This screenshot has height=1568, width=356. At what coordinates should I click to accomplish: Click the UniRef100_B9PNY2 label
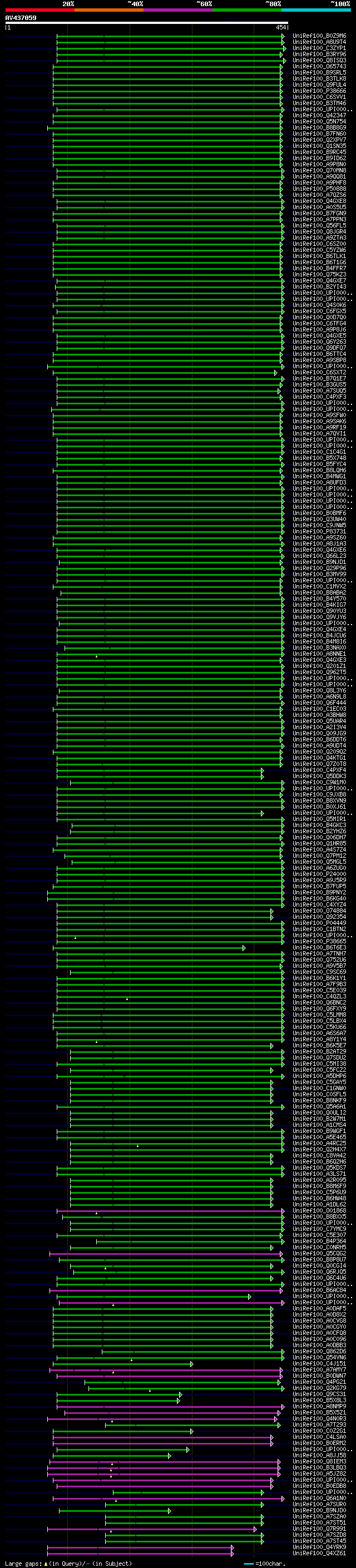pos(319,892)
